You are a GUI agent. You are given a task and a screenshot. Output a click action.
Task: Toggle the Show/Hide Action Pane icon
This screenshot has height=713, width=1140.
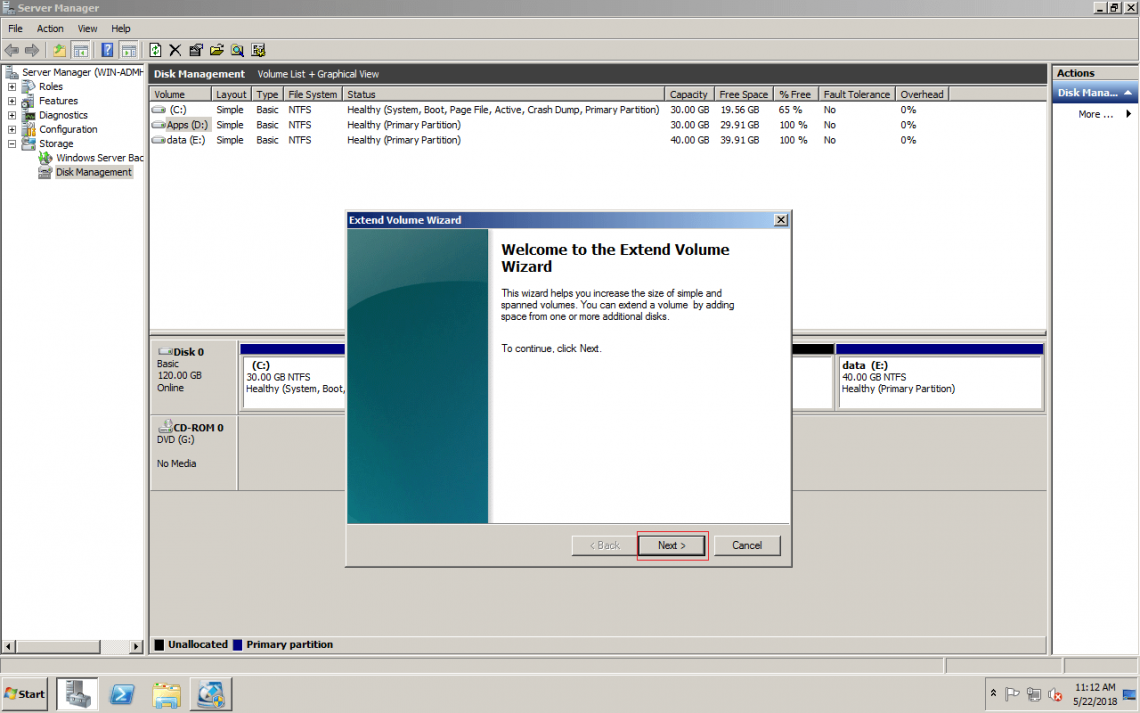tap(129, 50)
